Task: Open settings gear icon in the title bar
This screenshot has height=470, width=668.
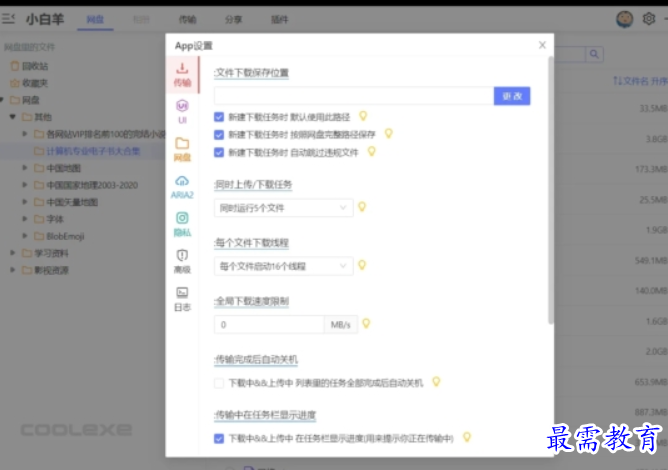Action: click(649, 19)
